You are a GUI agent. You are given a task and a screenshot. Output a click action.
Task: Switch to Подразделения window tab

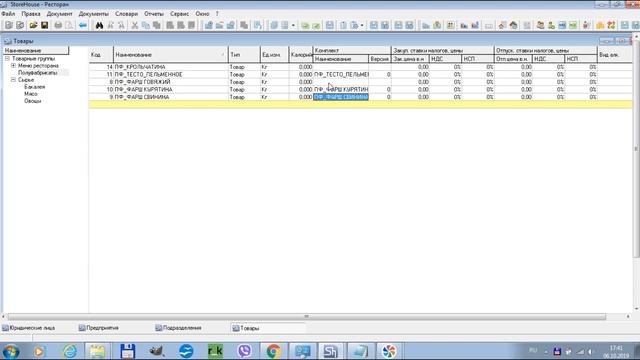[x=178, y=328]
